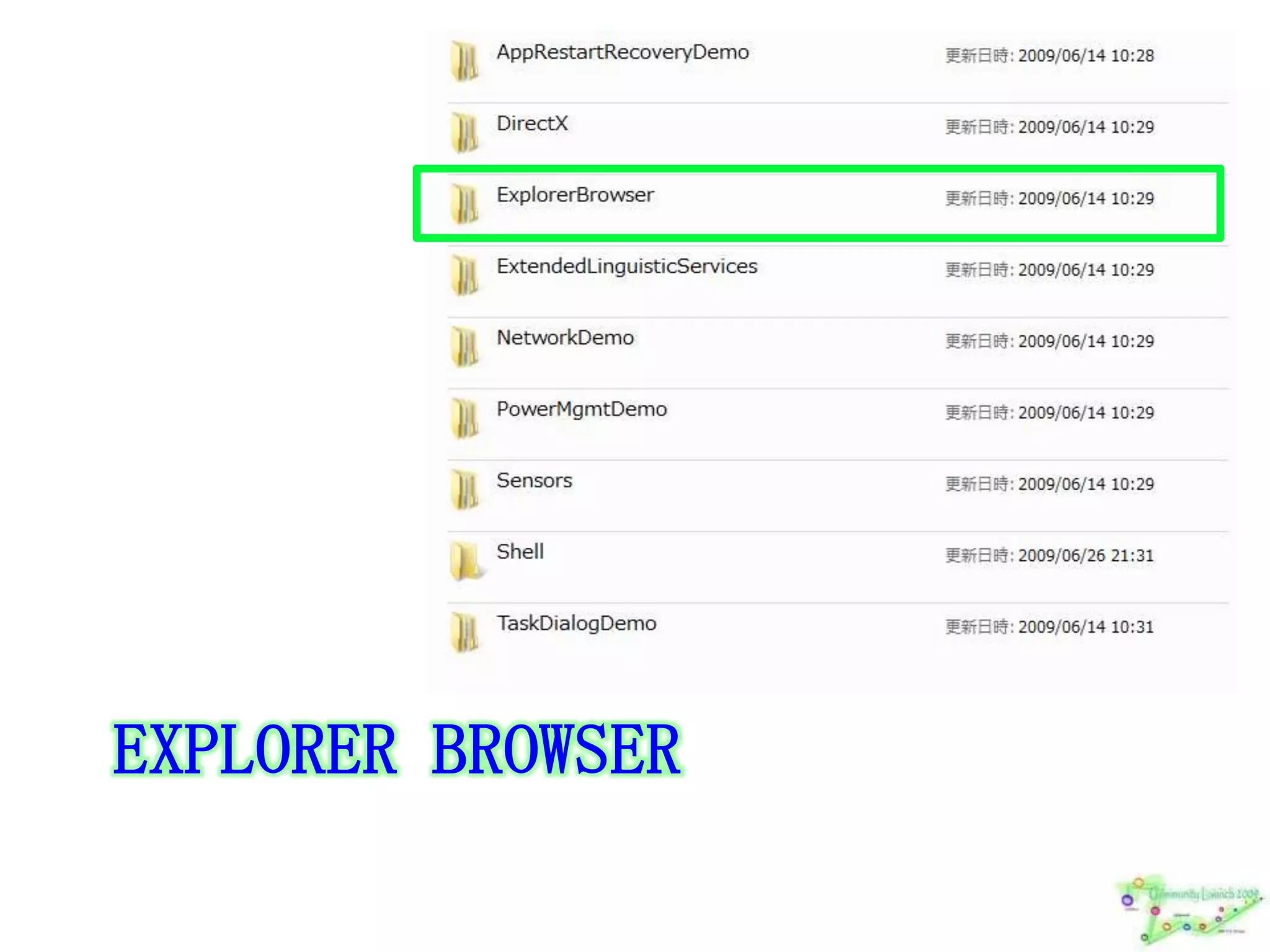1270x952 pixels.
Task: Select the Sensors folder name
Action: (x=534, y=480)
